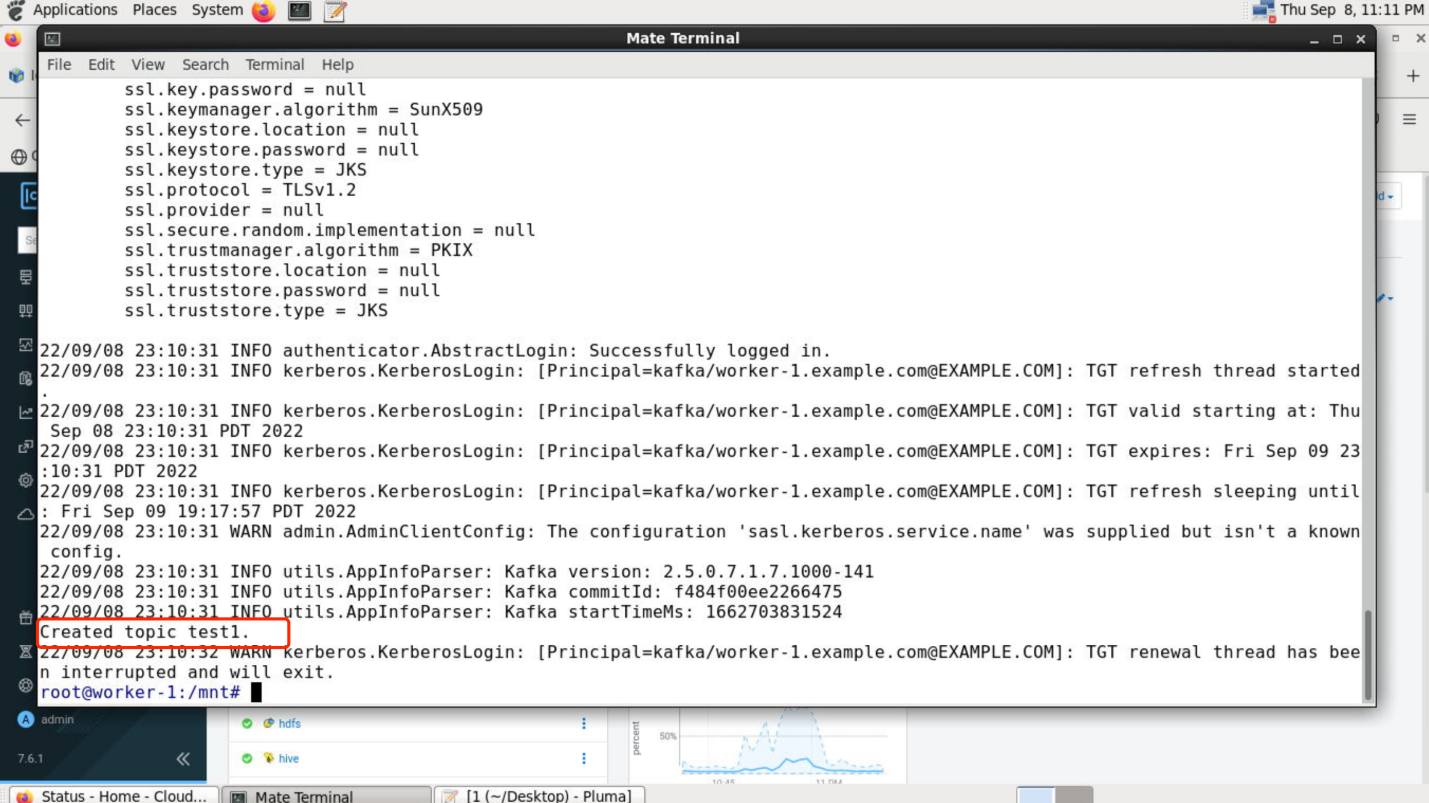Viewport: 1429px width, 803px height.
Task: Click the Hosts icon in Cloudera sidebar
Action: [x=26, y=311]
